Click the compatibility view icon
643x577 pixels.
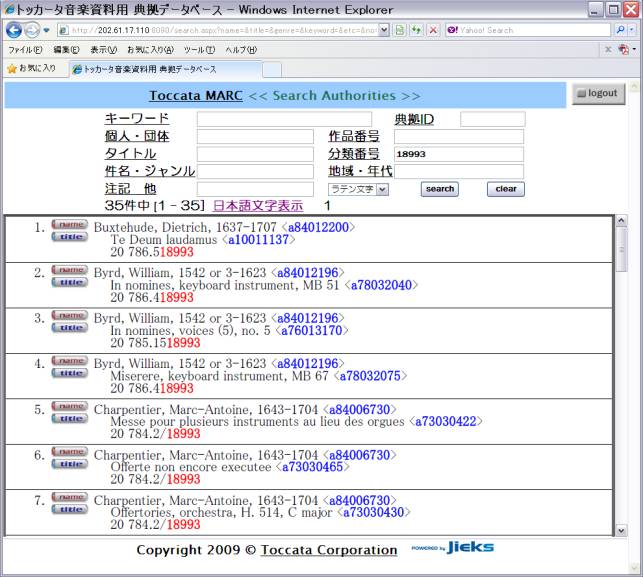(400, 30)
